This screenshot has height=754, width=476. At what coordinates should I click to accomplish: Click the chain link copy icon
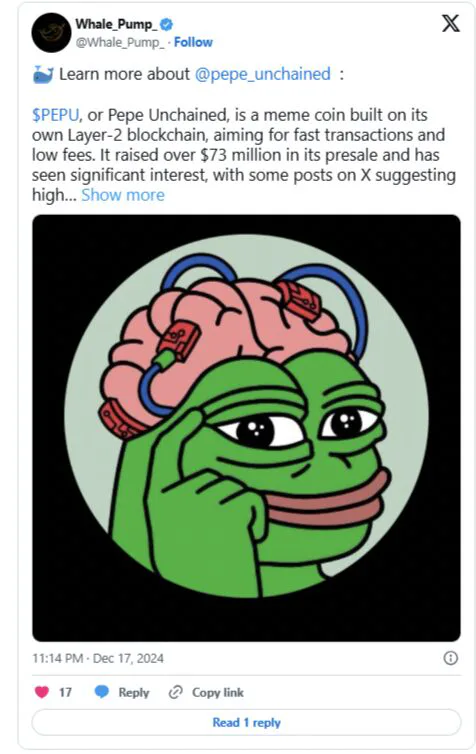[x=175, y=692]
